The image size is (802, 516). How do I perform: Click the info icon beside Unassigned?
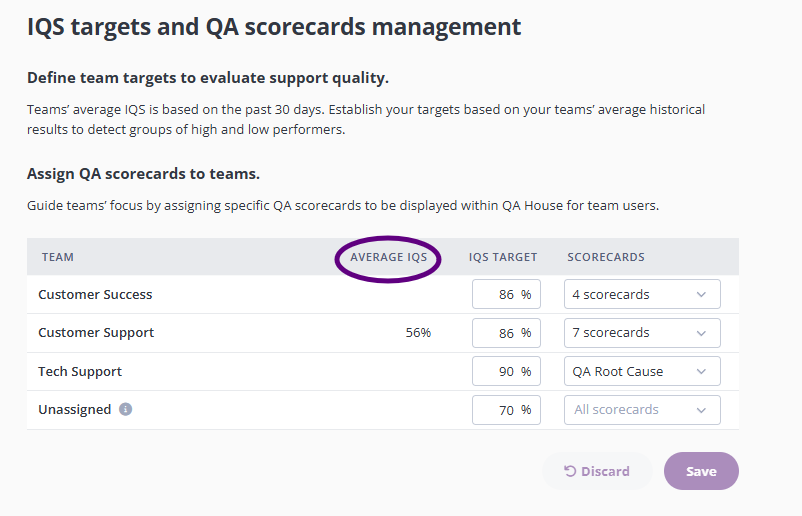[125, 409]
